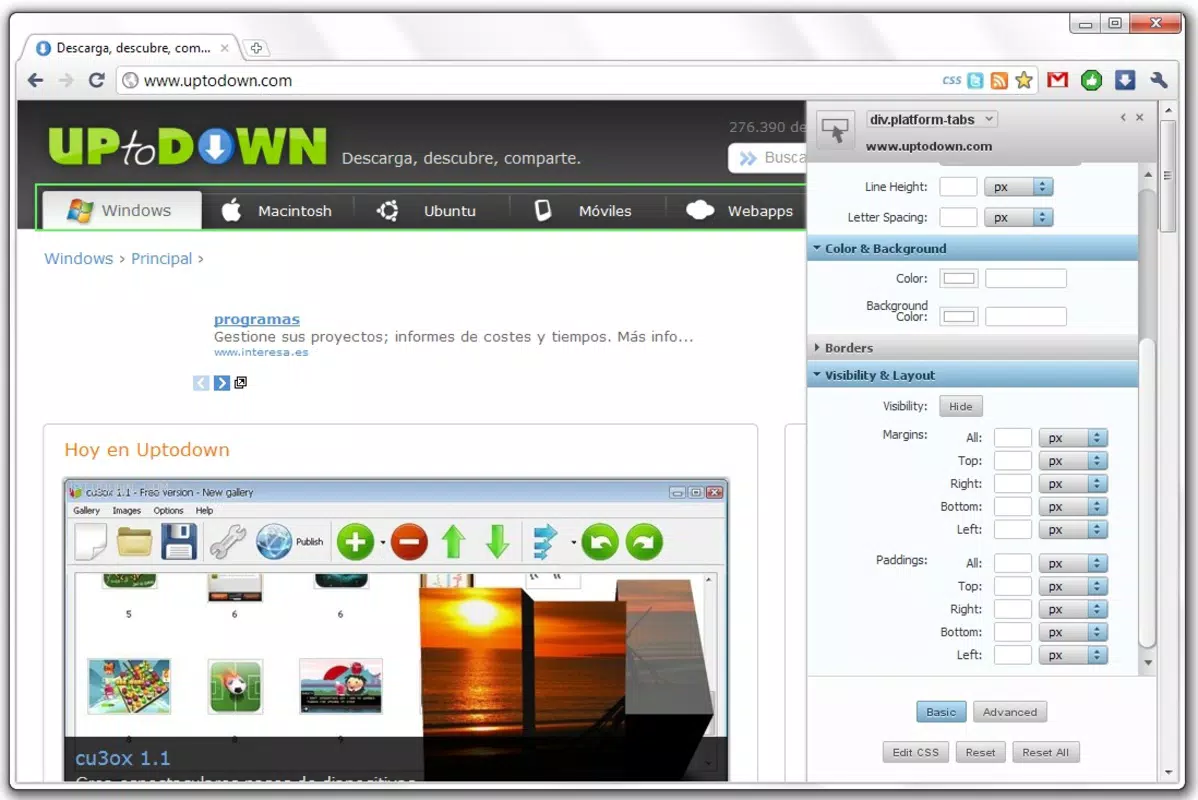Click the blue page icon beside RSS
The image size is (1198, 800).
[975, 80]
